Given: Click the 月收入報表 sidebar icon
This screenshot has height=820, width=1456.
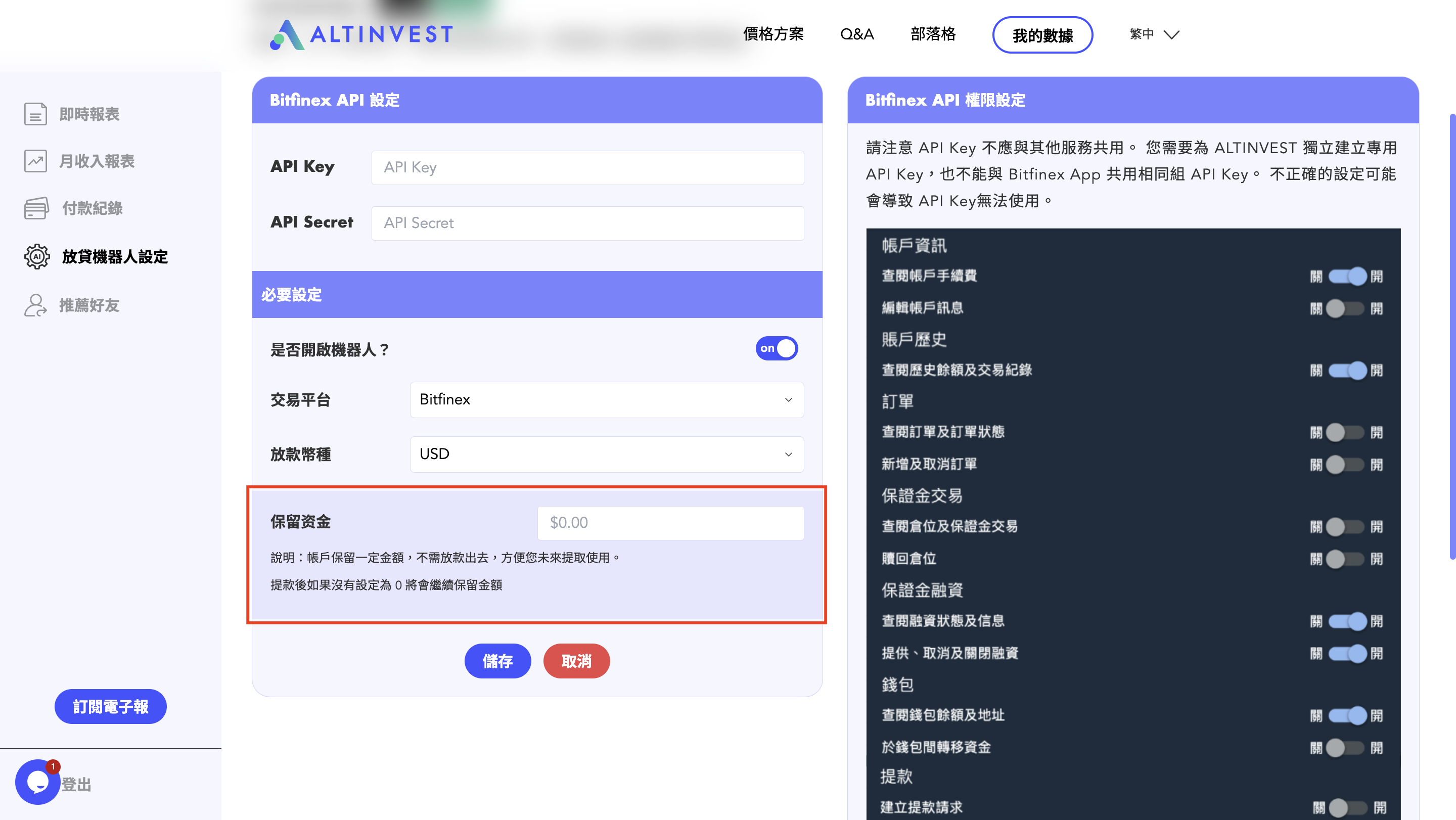Looking at the screenshot, I should (35, 160).
